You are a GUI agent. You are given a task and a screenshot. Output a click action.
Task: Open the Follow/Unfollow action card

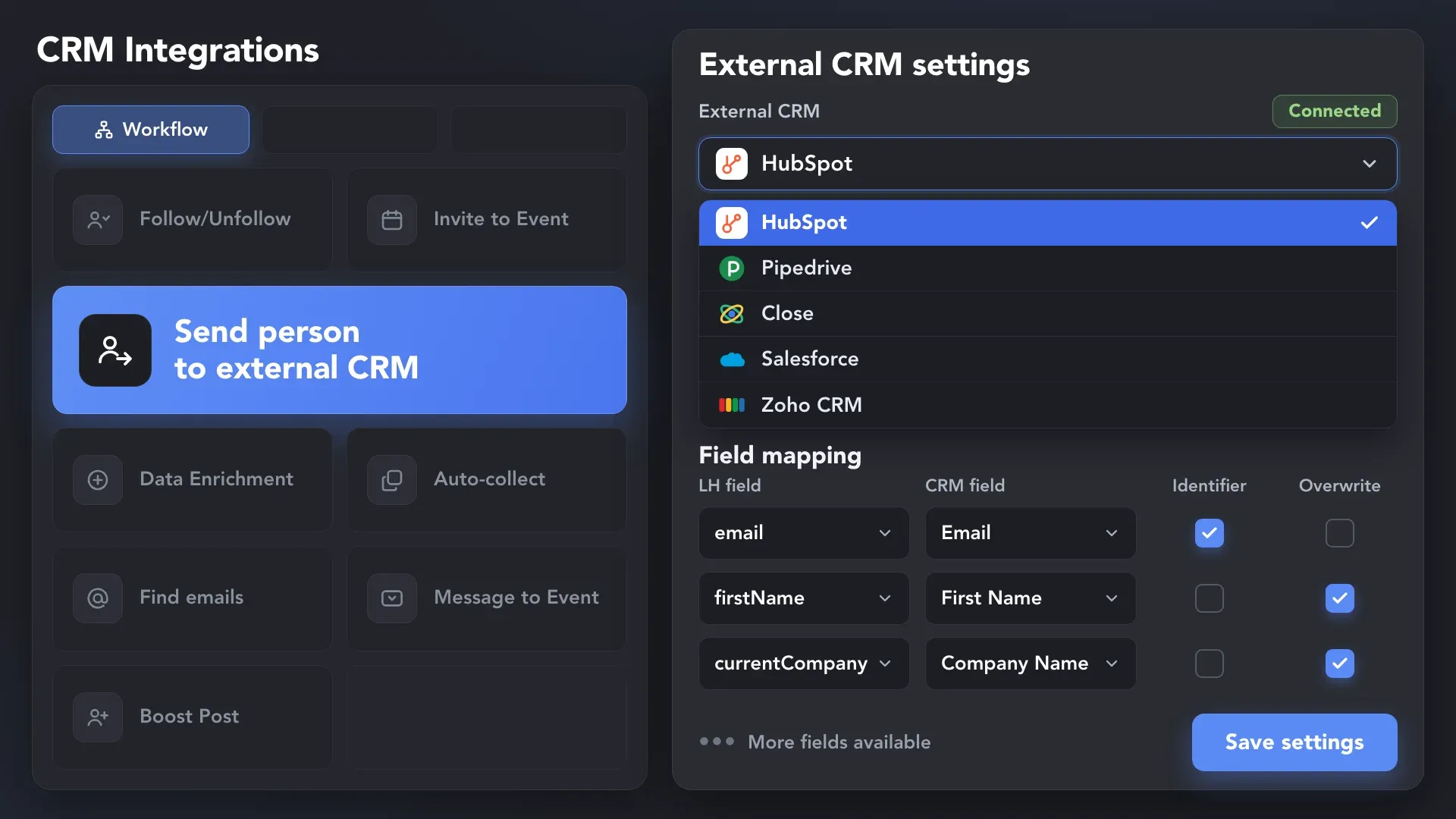coord(193,220)
